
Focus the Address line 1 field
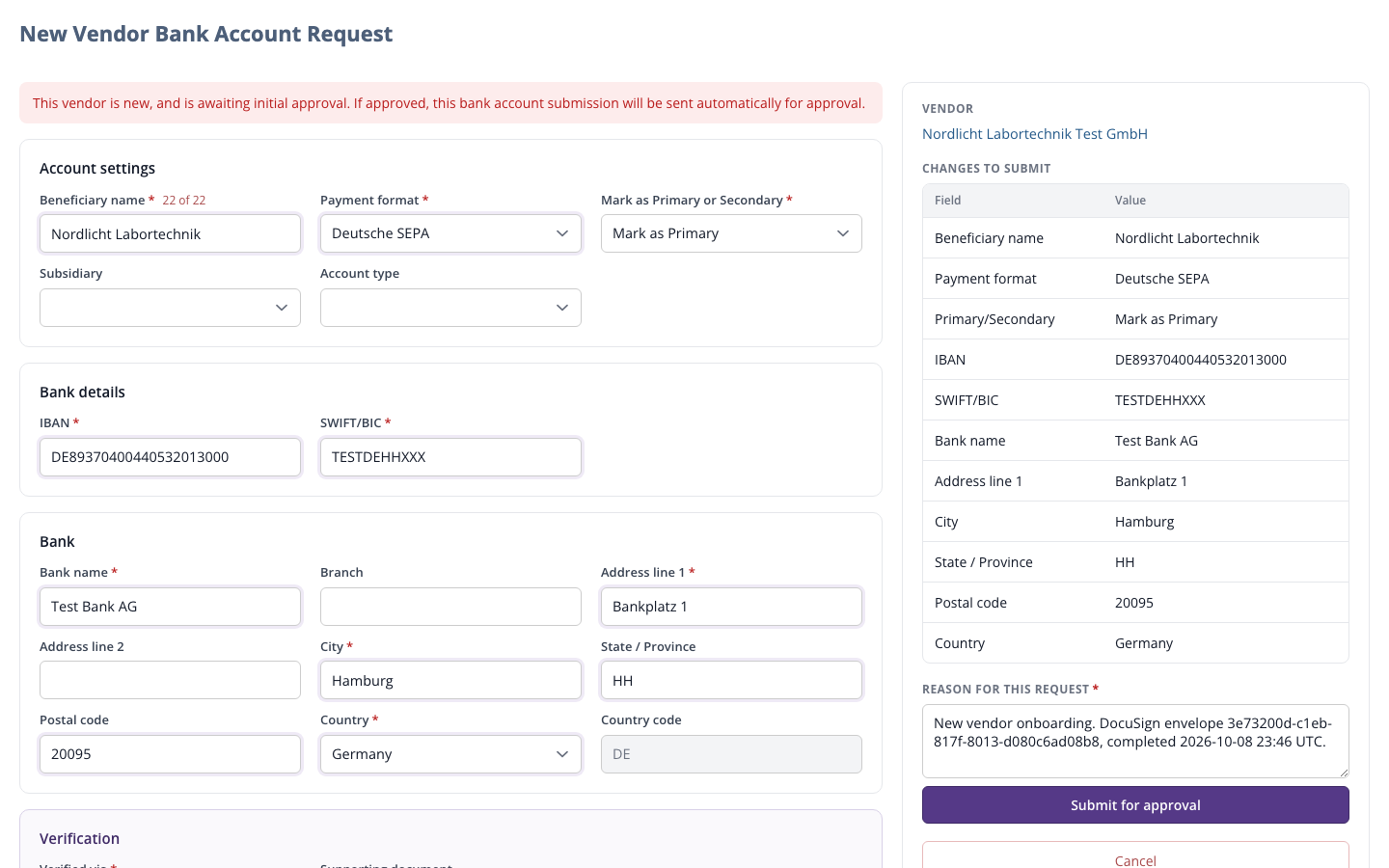(x=731, y=607)
